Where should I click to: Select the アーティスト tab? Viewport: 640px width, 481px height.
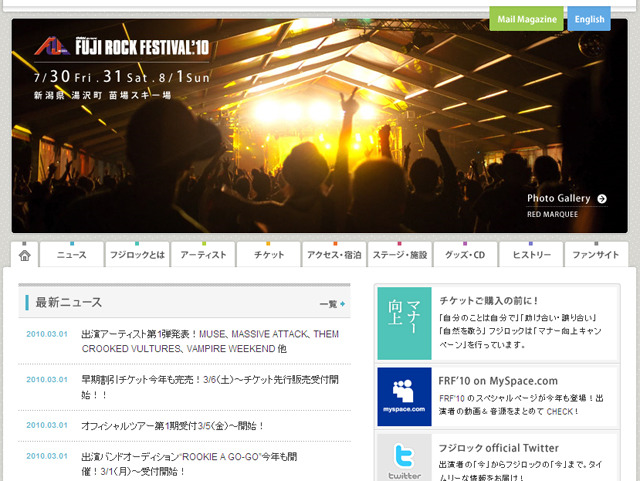203,254
